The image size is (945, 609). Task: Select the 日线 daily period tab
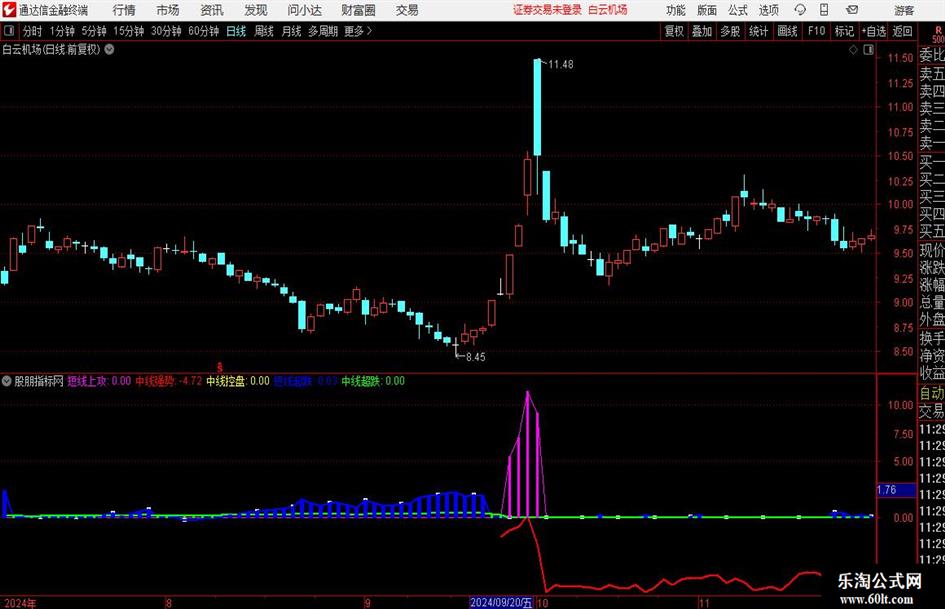click(236, 31)
